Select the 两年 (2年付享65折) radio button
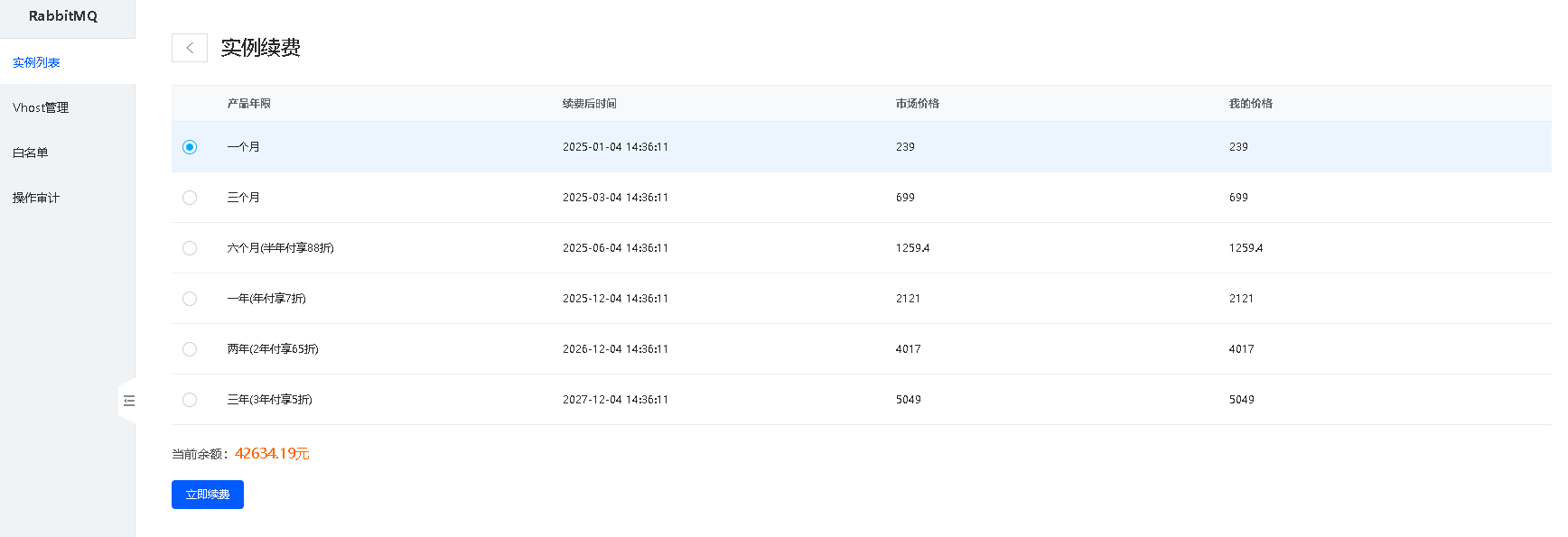This screenshot has width=1568, height=537. click(x=190, y=349)
